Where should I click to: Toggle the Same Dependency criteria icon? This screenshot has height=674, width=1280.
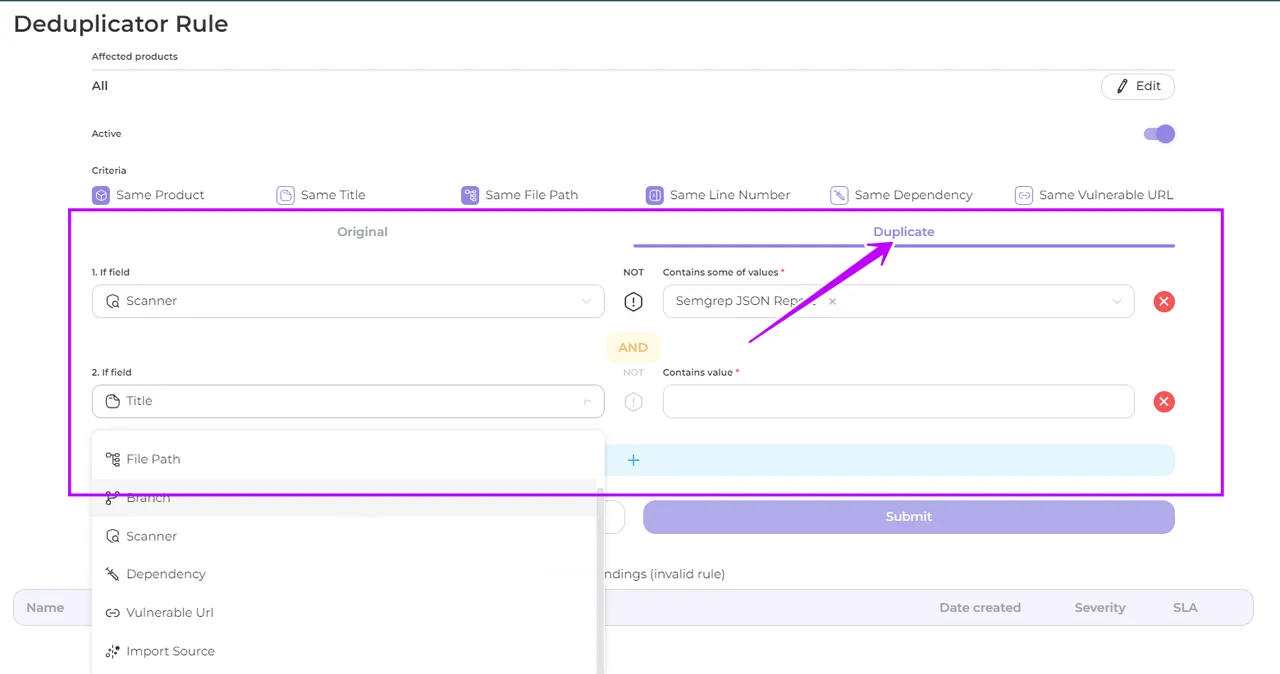[839, 195]
